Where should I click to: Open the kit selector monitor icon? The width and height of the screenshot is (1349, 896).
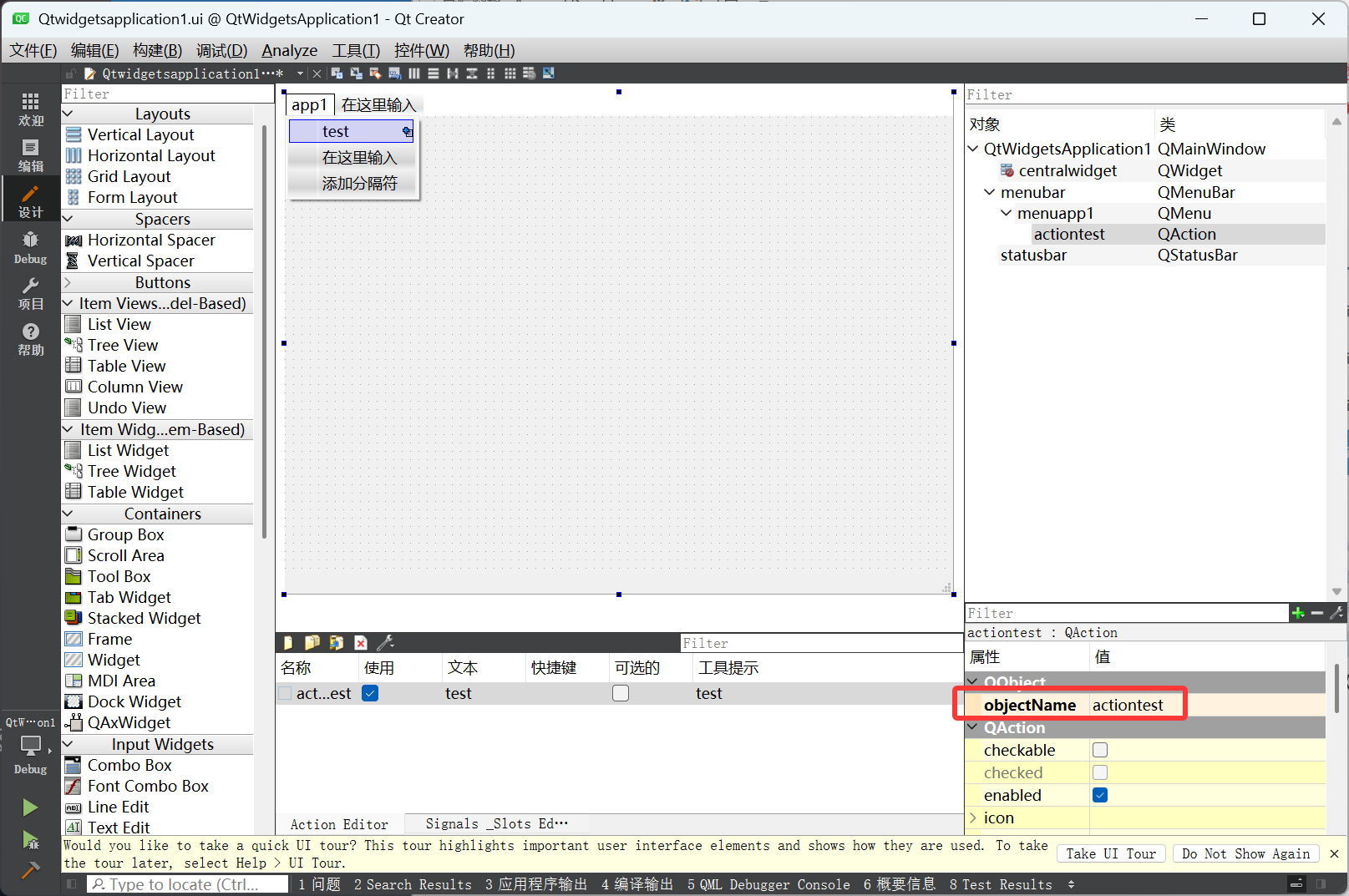click(31, 745)
